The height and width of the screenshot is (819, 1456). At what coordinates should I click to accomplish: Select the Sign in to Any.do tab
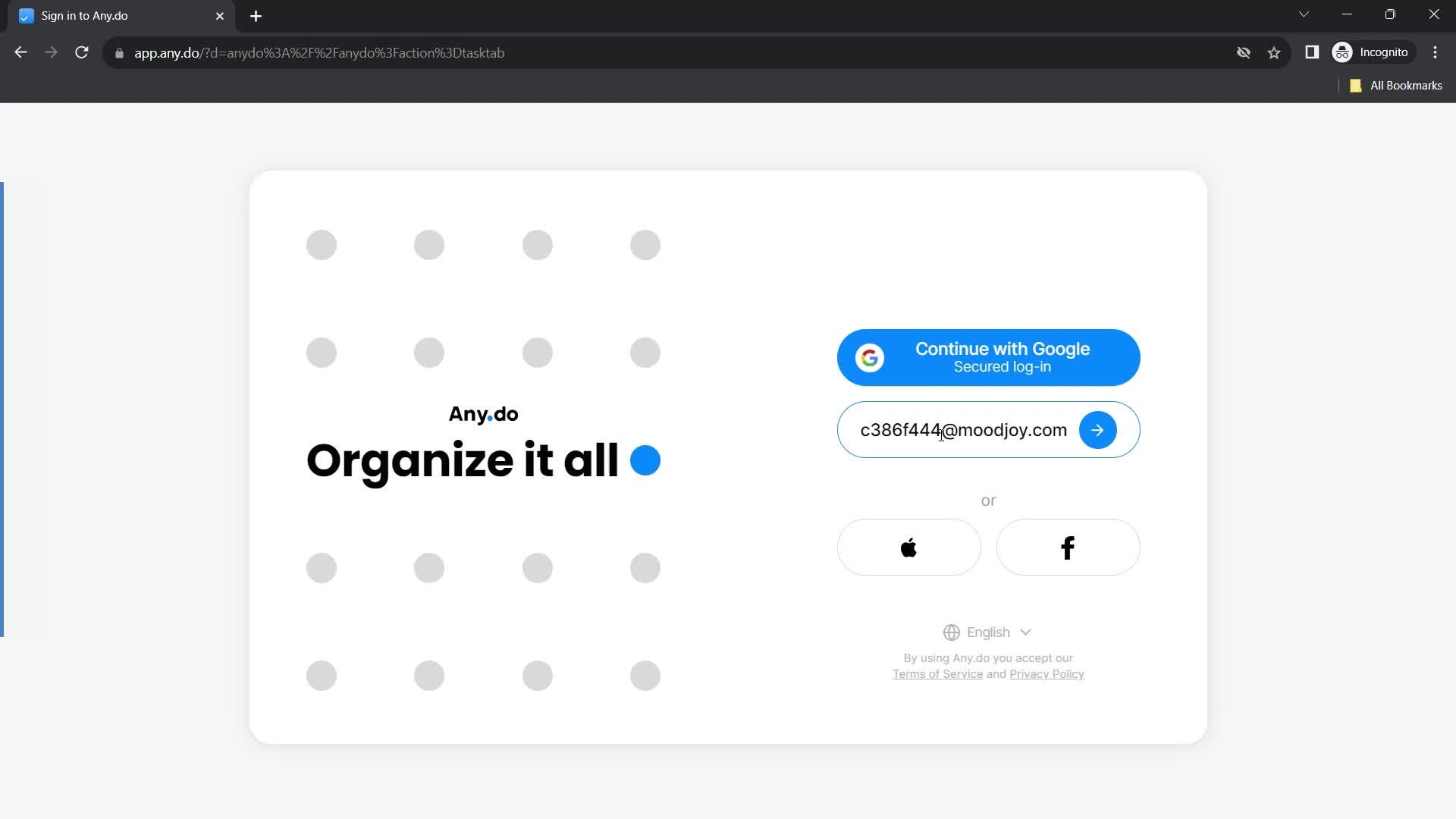(121, 16)
